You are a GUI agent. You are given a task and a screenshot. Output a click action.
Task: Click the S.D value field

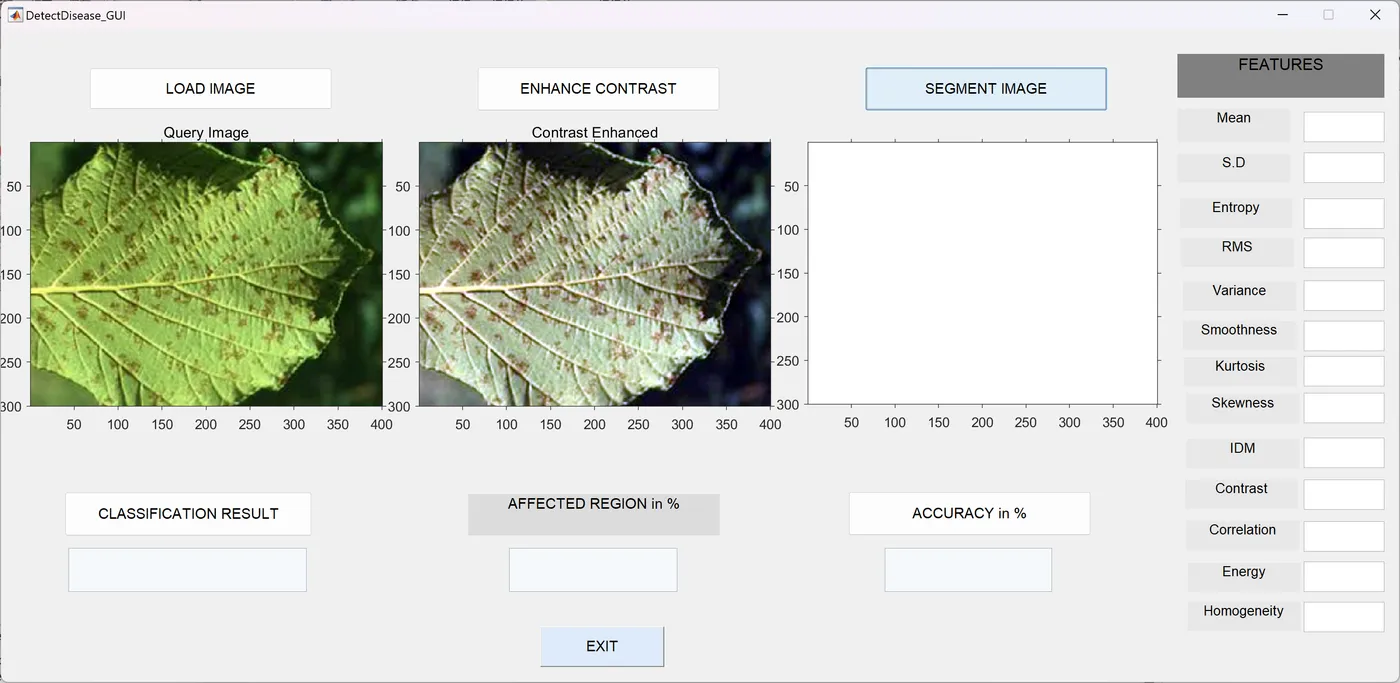(1344, 168)
